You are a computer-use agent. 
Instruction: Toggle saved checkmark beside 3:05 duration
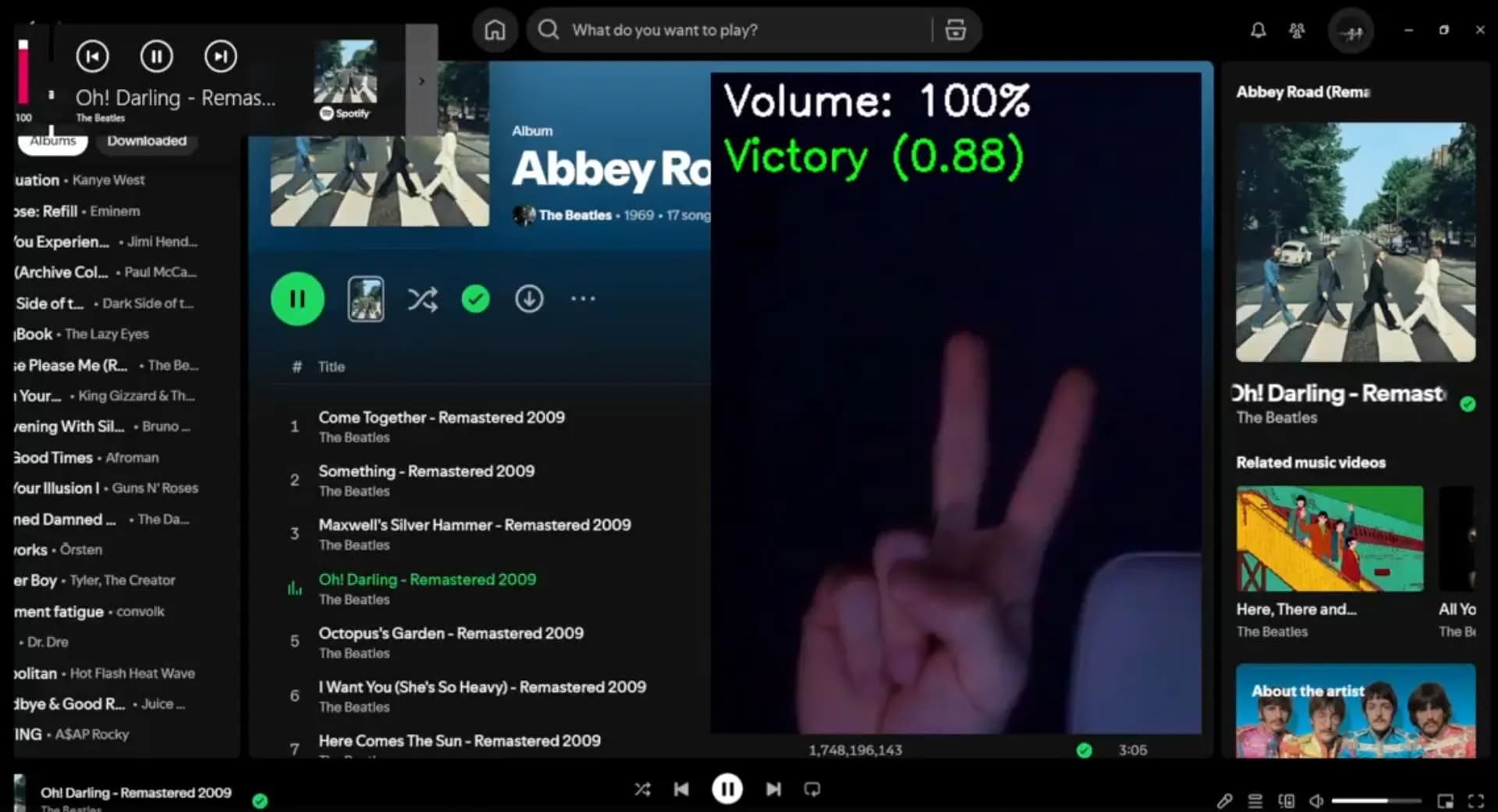[1084, 750]
